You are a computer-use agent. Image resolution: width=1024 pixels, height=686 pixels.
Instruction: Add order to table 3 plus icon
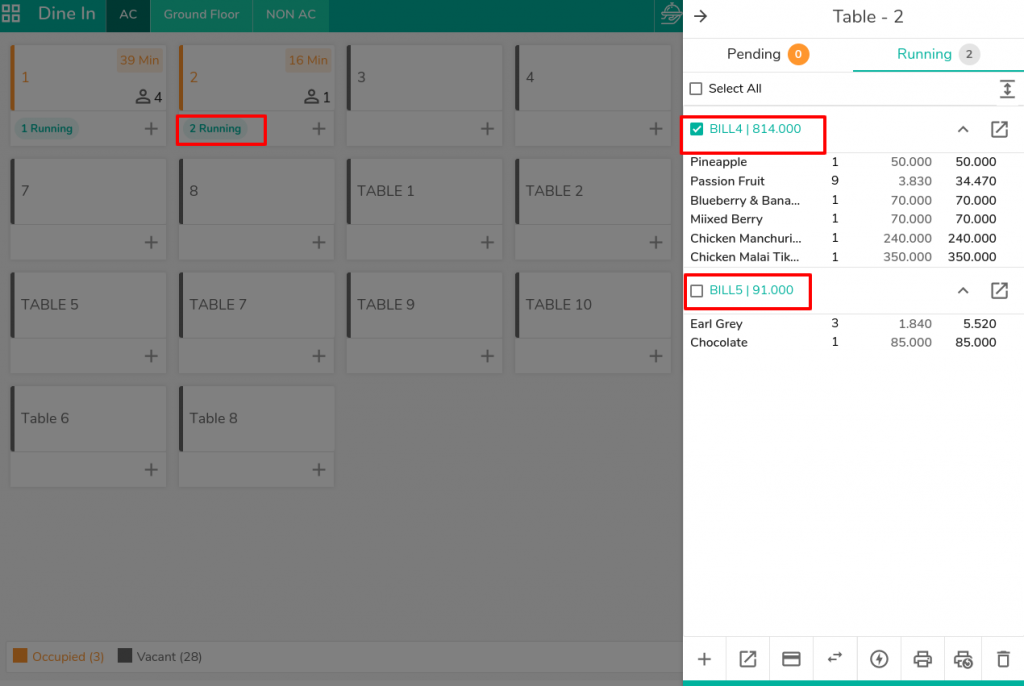coord(487,129)
